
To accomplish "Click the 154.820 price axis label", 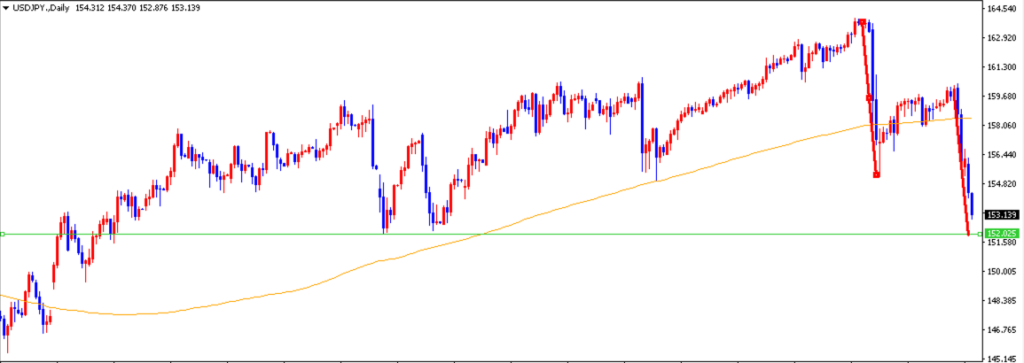I will click(1003, 184).
